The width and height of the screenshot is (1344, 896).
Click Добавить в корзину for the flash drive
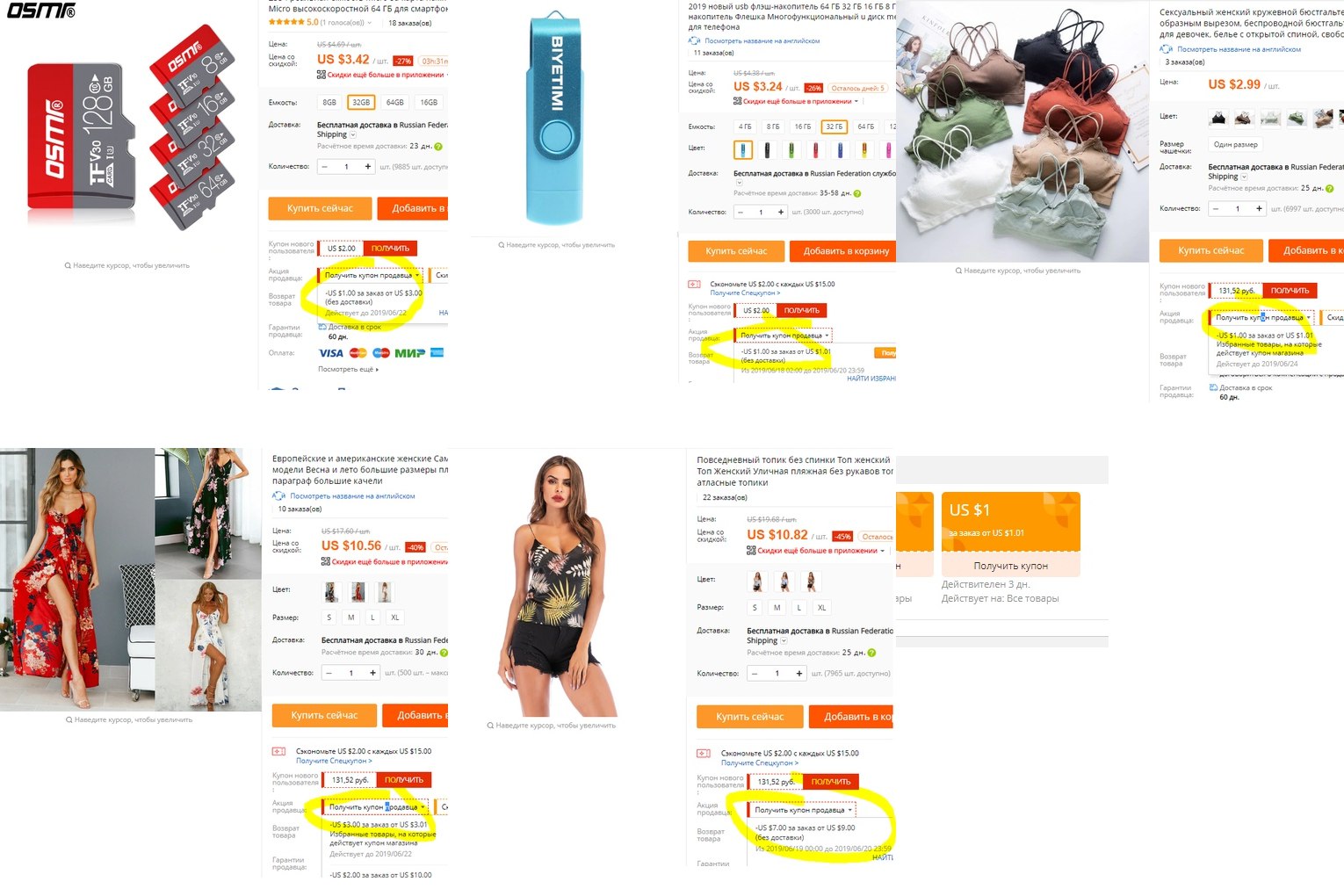click(x=847, y=250)
